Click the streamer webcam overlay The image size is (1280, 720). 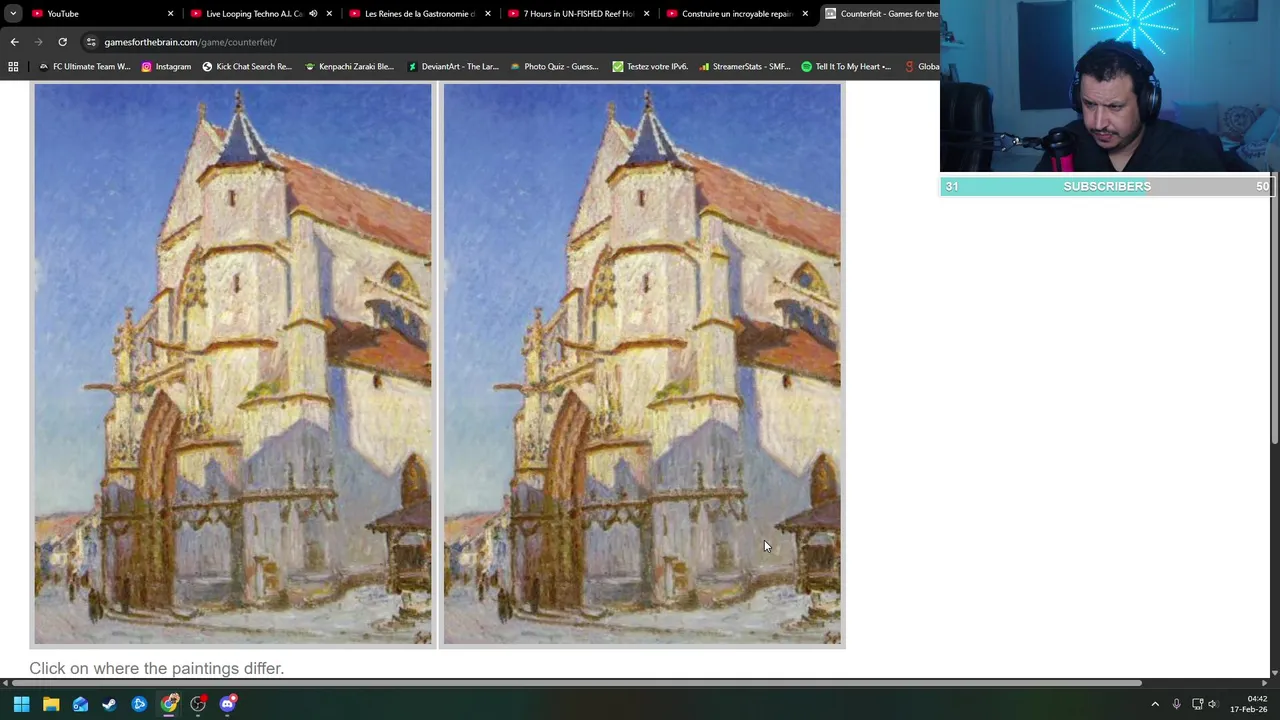1110,86
